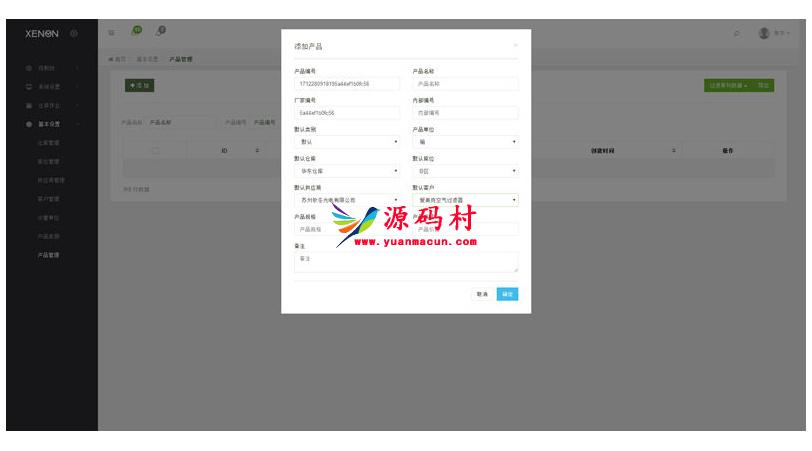Click the settings gear next to XENON logo
The width and height of the screenshot is (812, 451).
point(74,34)
